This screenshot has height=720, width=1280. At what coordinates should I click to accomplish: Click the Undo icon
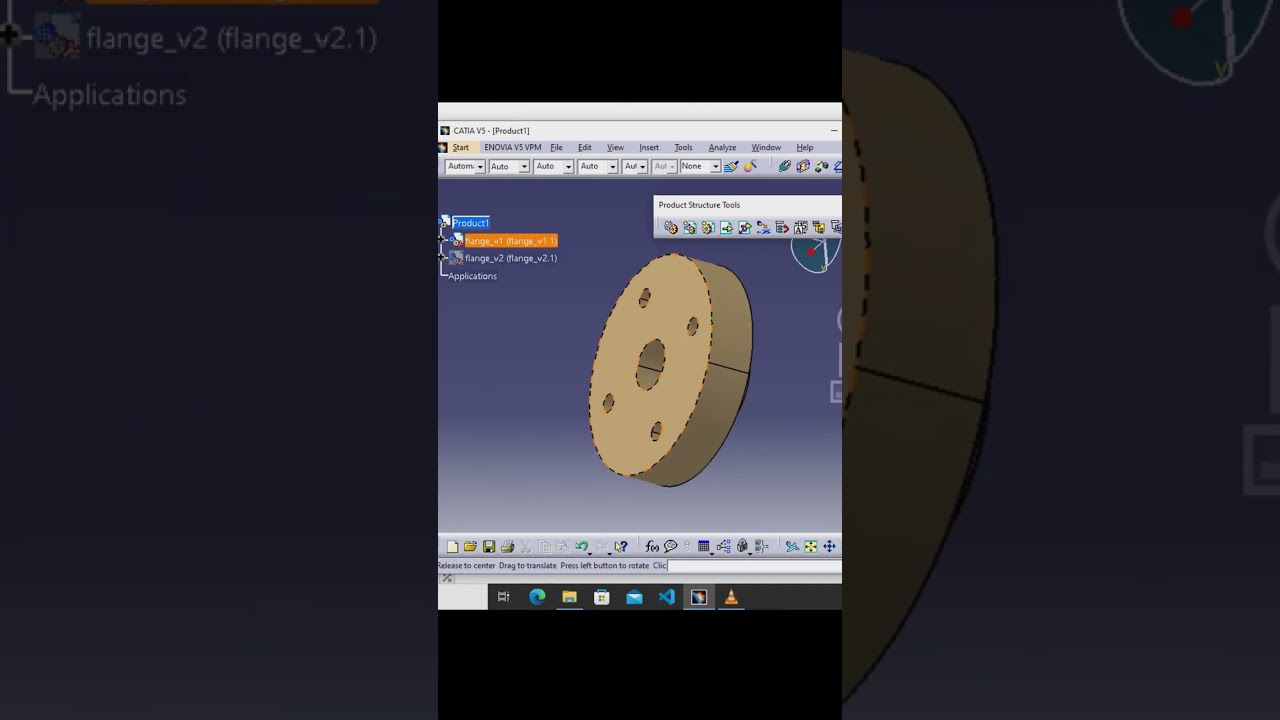(581, 547)
